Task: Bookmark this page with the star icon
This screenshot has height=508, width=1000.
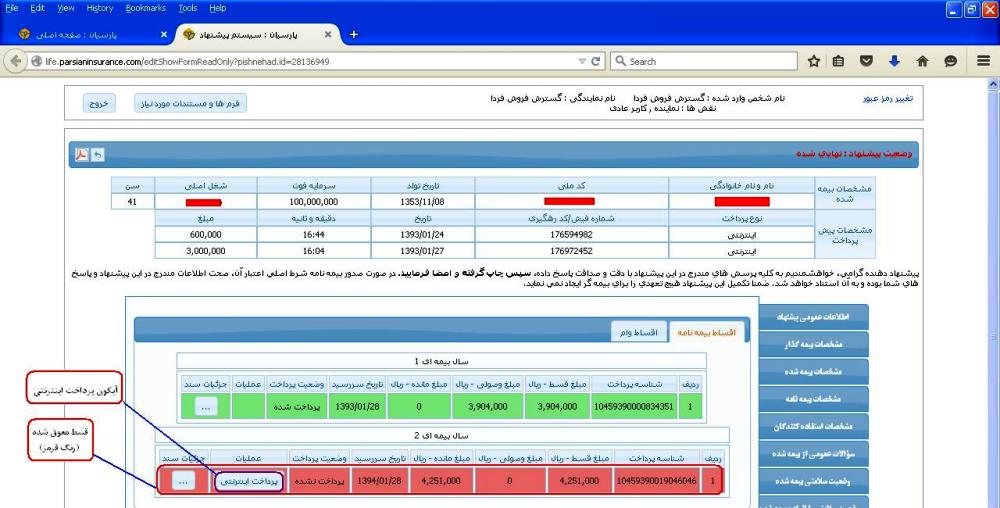Action: pos(814,61)
